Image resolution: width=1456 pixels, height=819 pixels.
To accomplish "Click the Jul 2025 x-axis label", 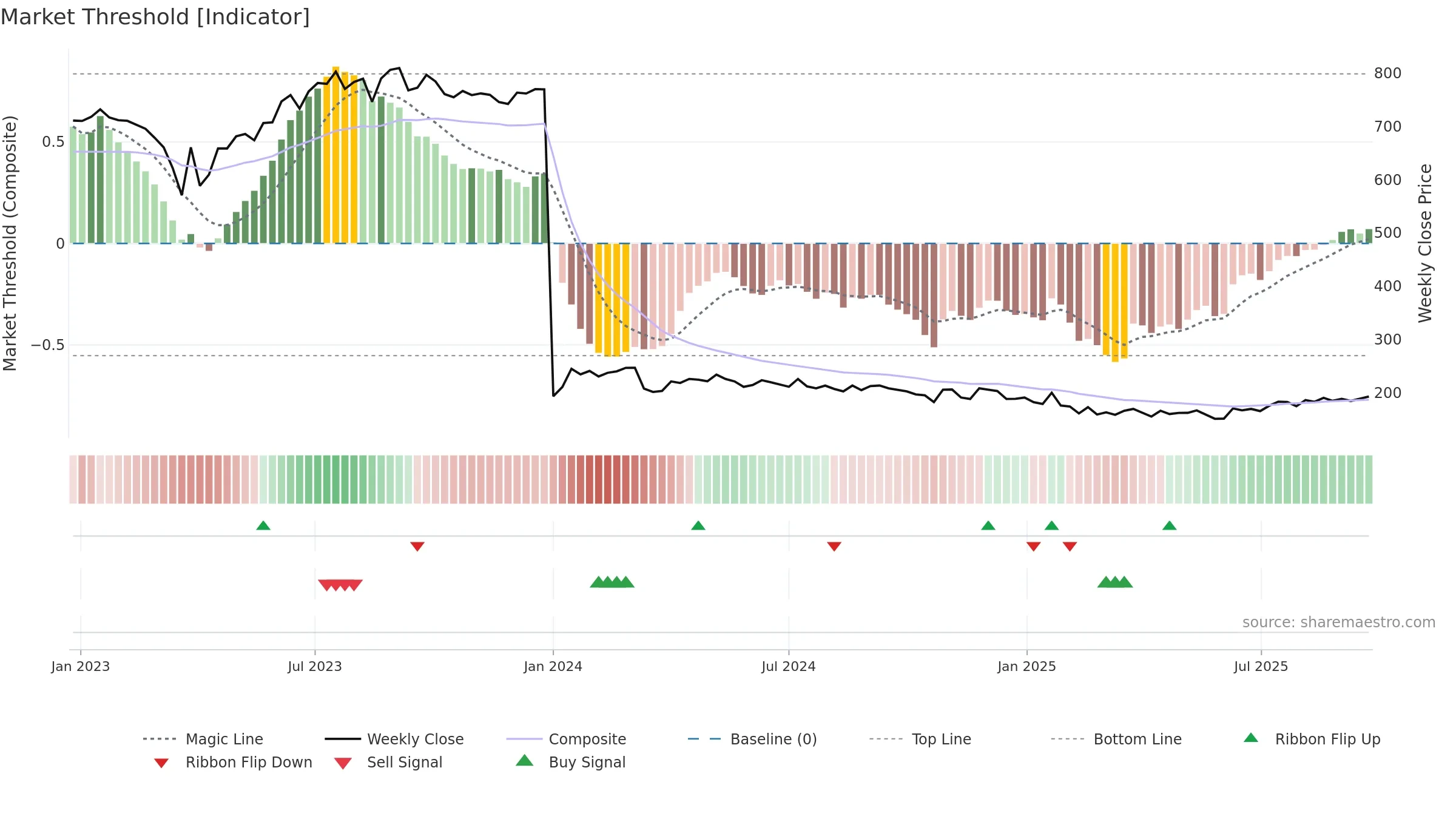I will (1261, 667).
